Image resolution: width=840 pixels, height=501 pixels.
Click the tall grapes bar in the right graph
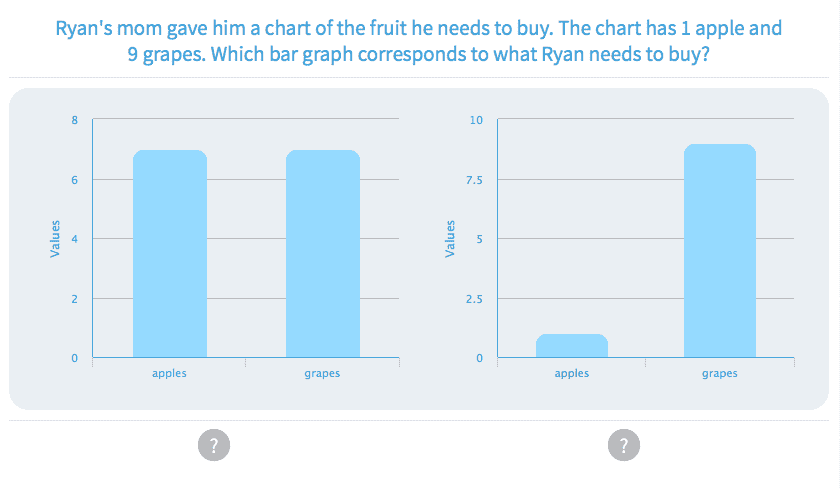[x=720, y=251]
